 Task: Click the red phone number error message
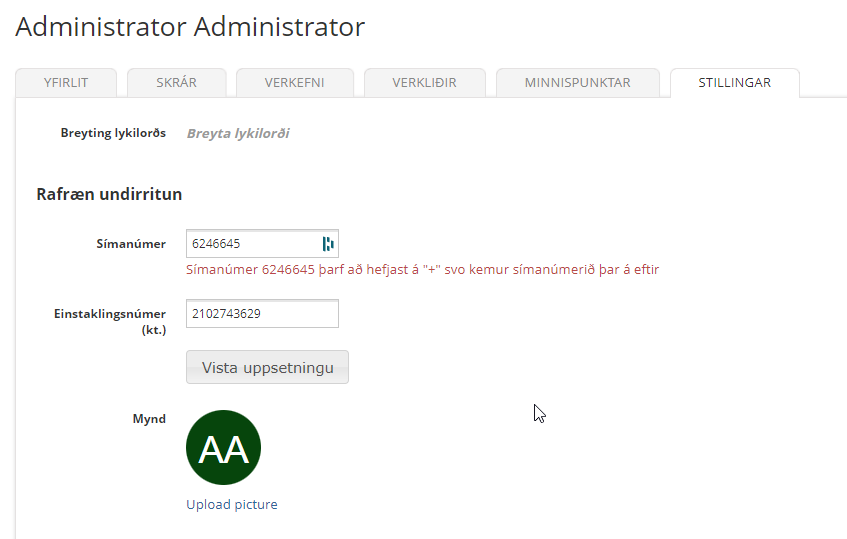click(x=422, y=269)
